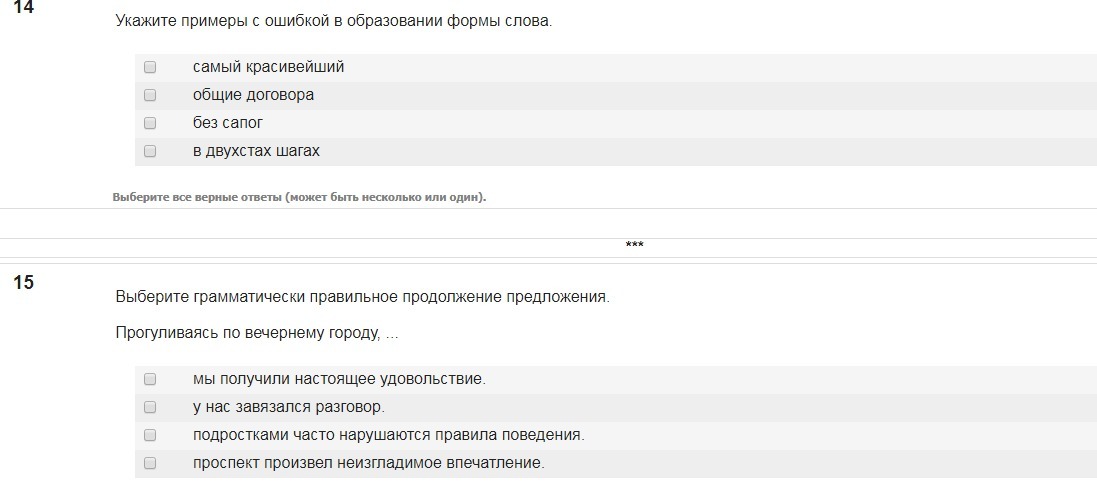
Task: Click the question number 14
Action: 23,8
